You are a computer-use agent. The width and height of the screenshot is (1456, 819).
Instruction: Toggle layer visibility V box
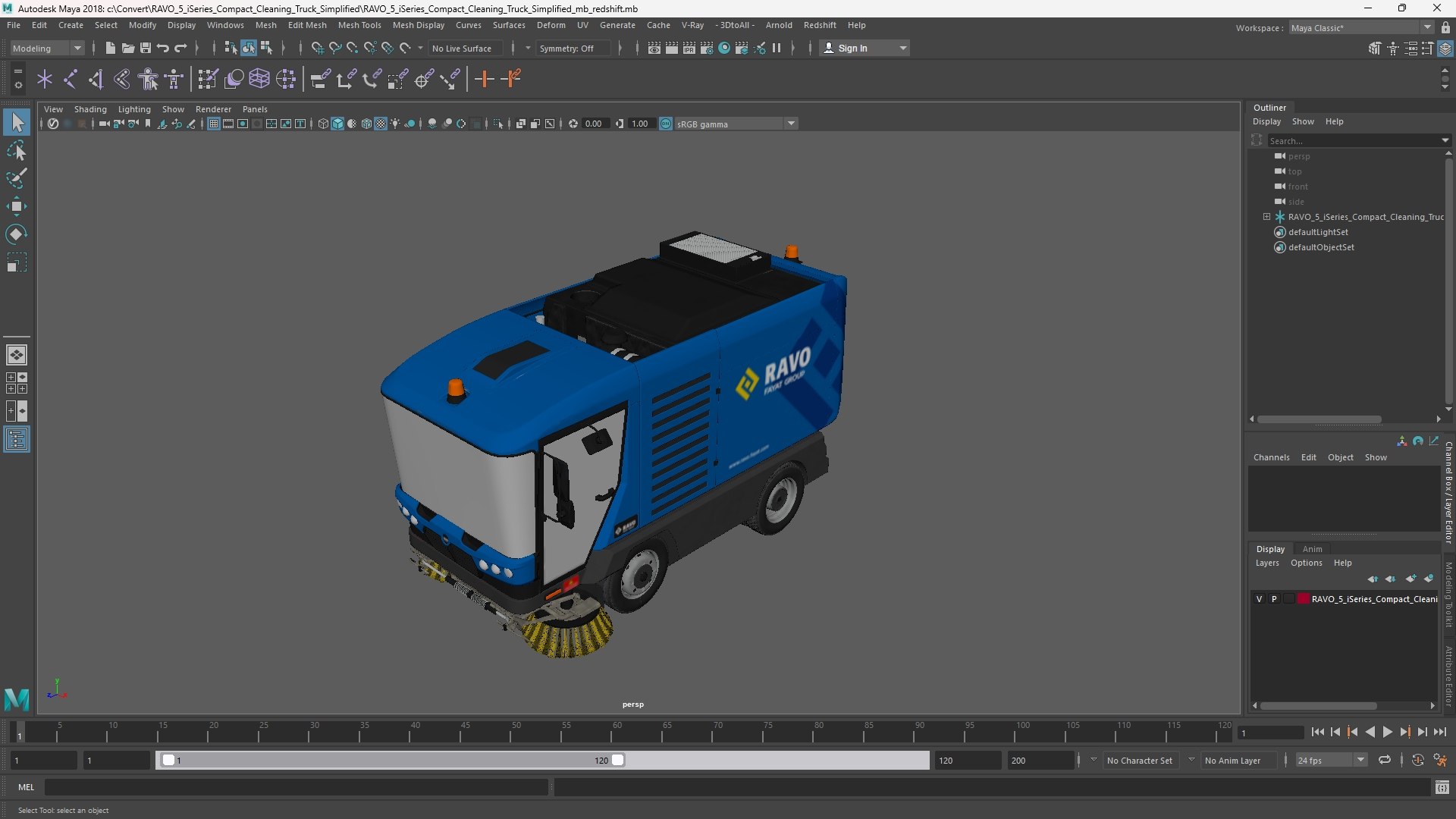pos(1259,599)
